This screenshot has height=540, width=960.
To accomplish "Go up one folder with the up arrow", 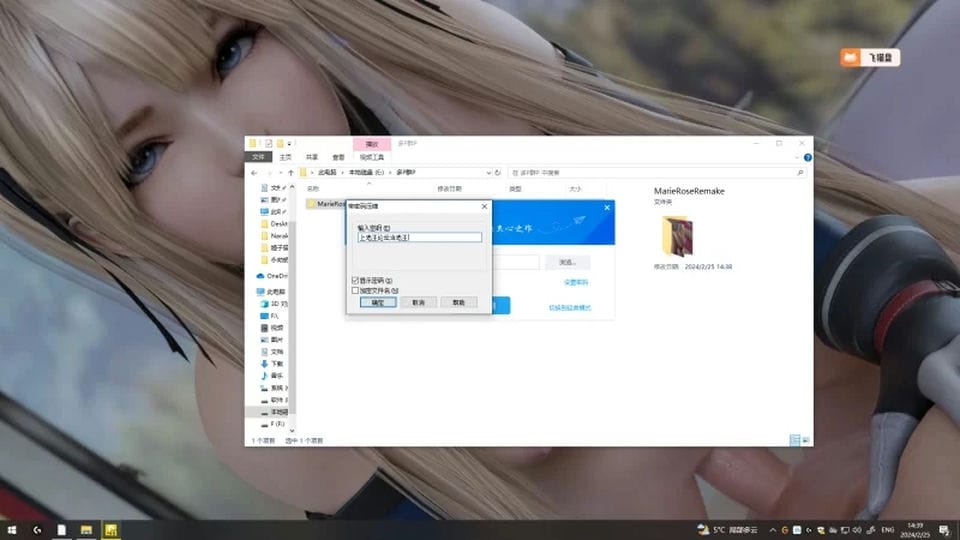I will [x=291, y=173].
